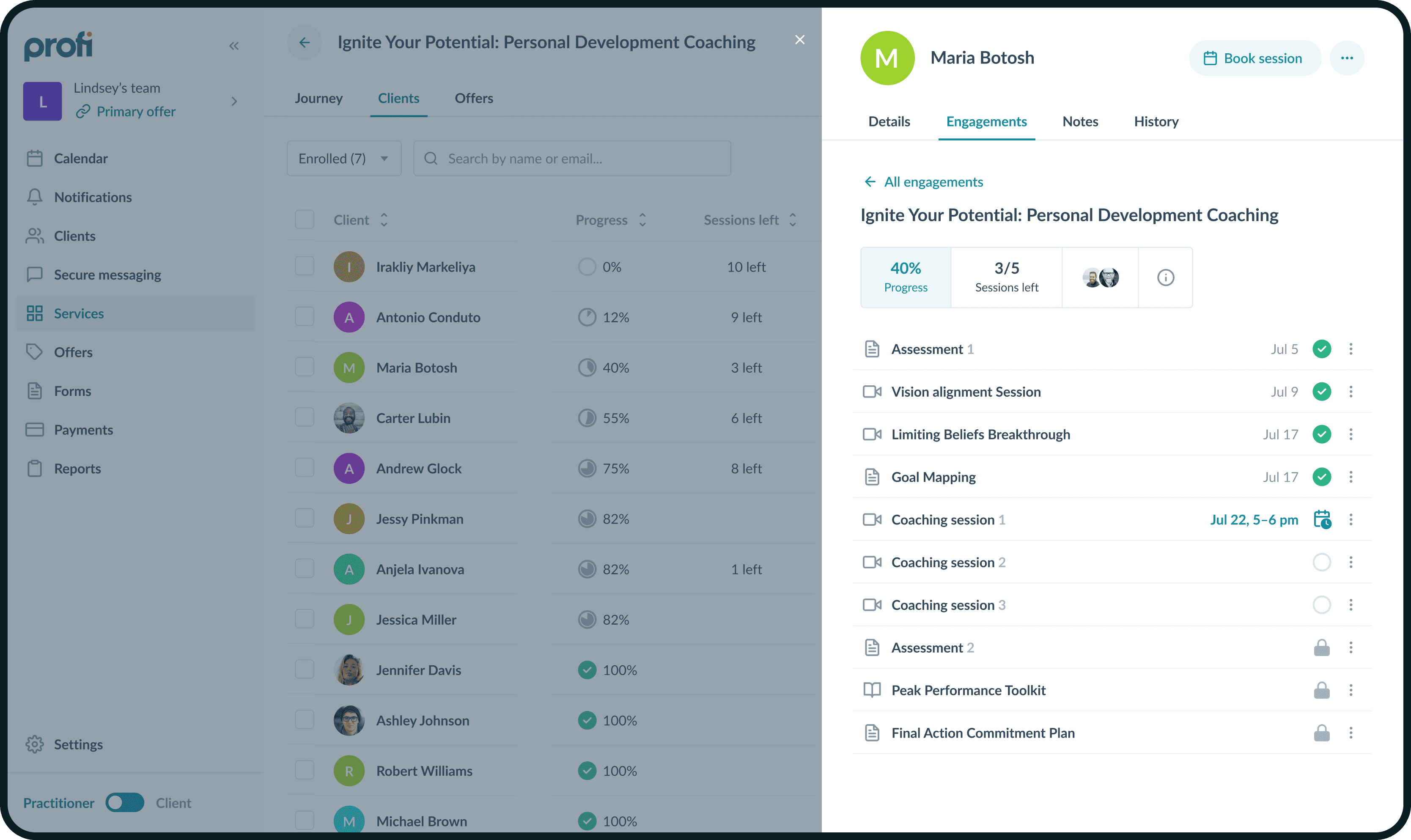The image size is (1411, 840).
Task: Click the scheduled calendar icon for Coaching session 1
Action: 1322,520
